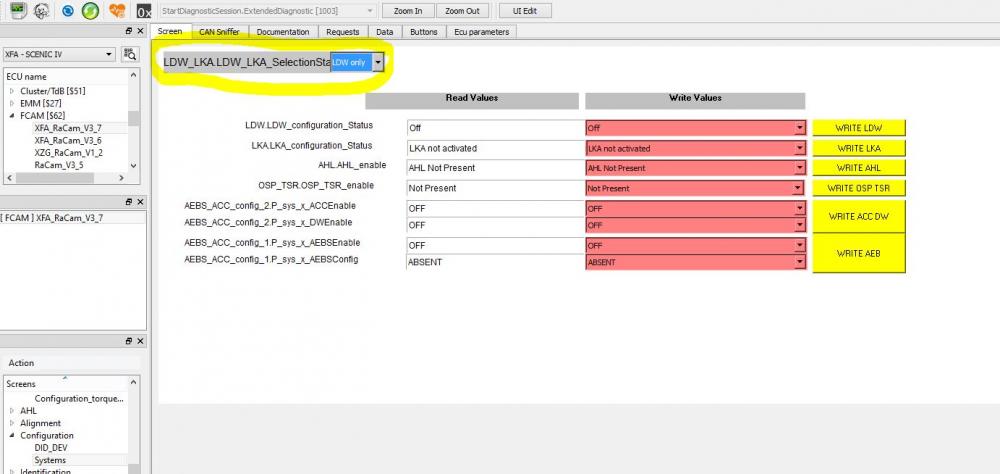1000x474 pixels.
Task: Click the WRITE ACC DW button
Action: (x=858, y=216)
